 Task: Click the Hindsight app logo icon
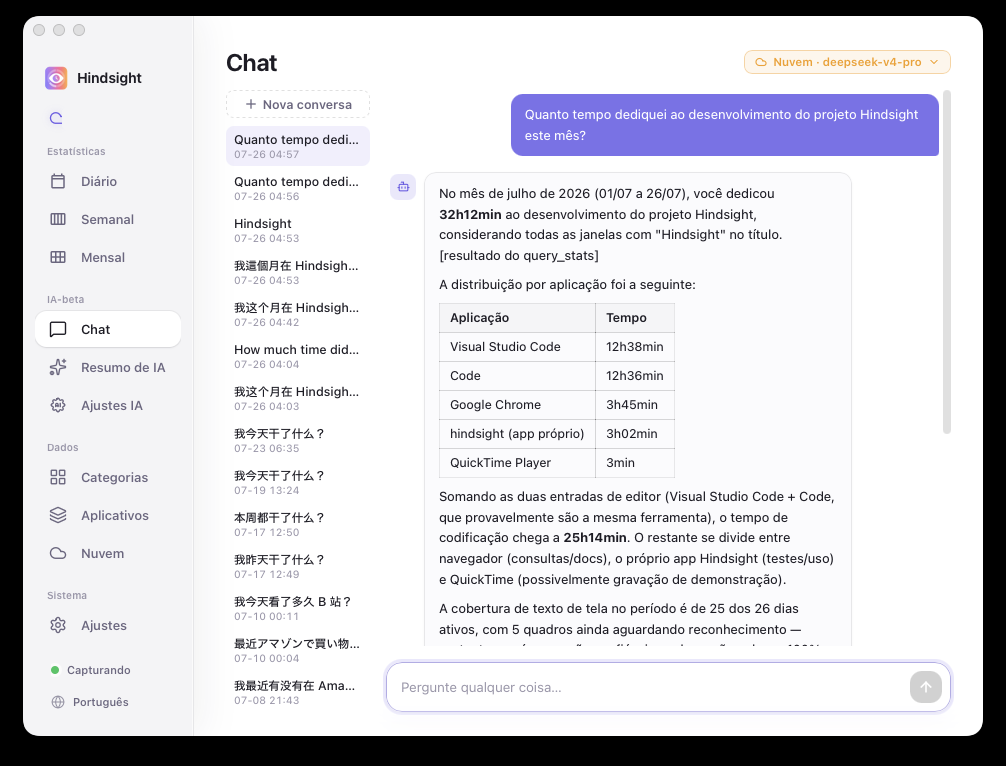point(56,78)
